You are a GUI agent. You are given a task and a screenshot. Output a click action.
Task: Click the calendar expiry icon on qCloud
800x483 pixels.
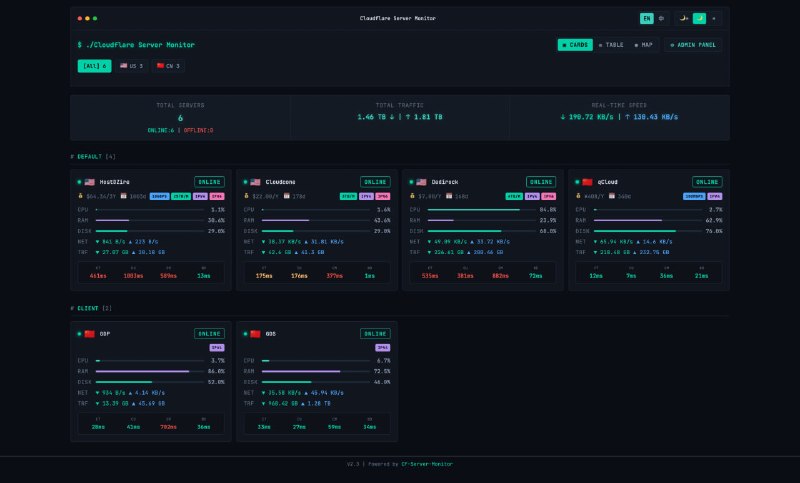pos(612,196)
